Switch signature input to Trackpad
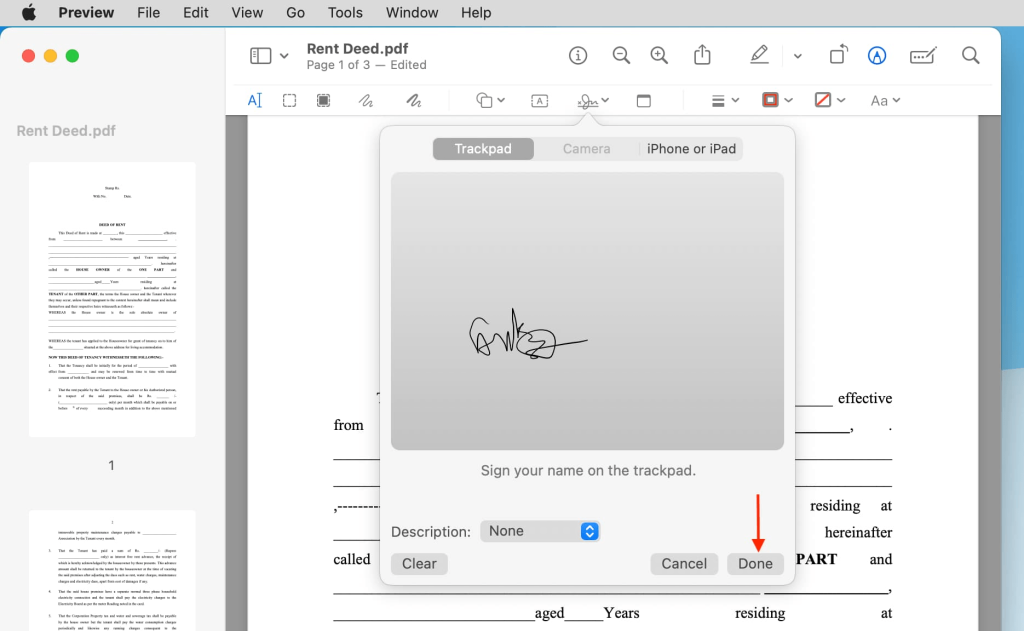The width and height of the screenshot is (1024, 631). coord(483,149)
